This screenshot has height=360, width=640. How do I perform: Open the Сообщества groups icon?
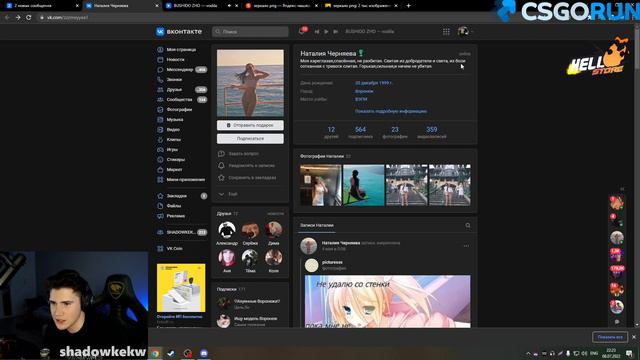click(x=160, y=100)
